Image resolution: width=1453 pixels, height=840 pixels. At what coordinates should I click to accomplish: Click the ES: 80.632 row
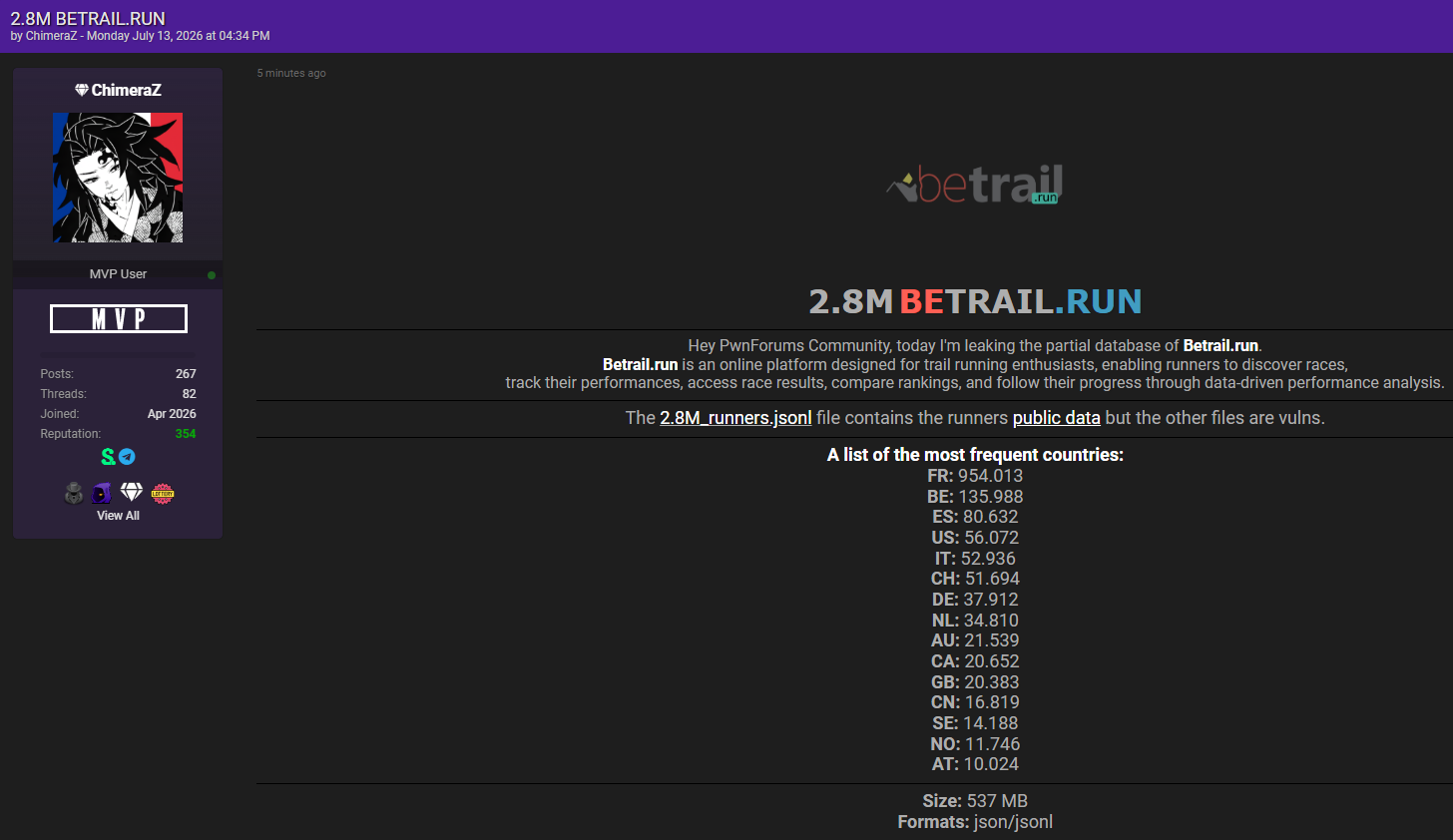975,517
